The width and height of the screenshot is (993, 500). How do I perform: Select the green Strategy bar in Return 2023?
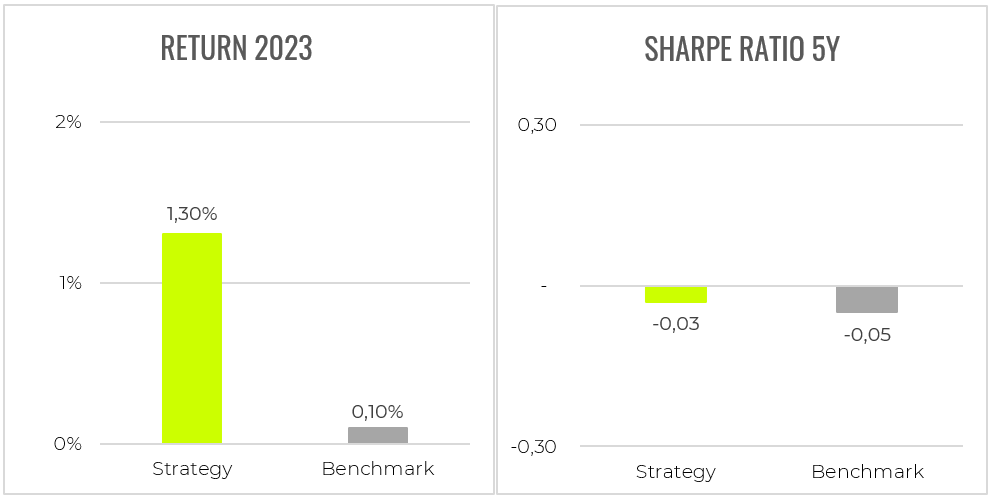[x=191, y=338]
